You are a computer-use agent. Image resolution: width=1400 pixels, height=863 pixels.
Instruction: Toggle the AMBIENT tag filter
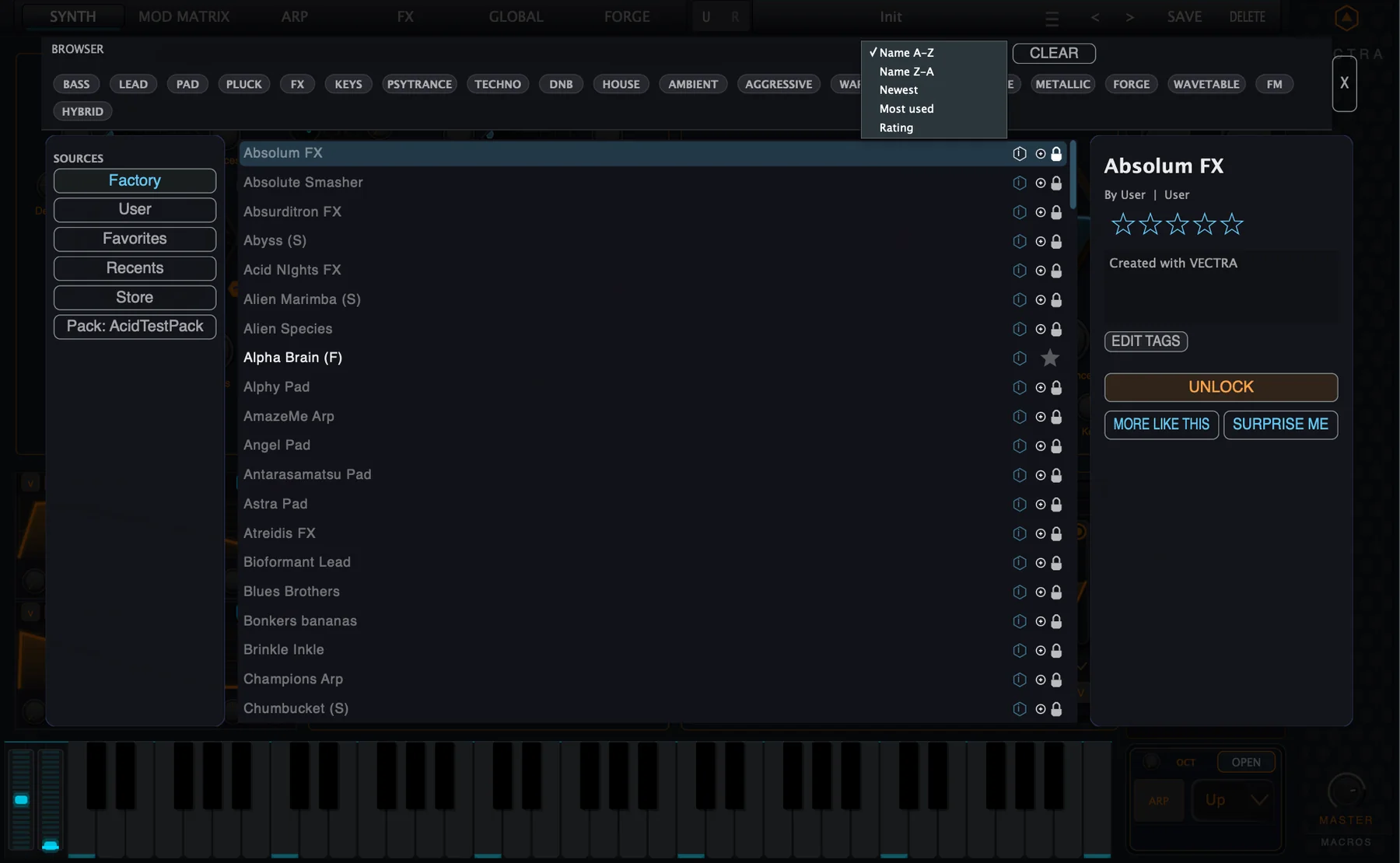pyautogui.click(x=693, y=84)
